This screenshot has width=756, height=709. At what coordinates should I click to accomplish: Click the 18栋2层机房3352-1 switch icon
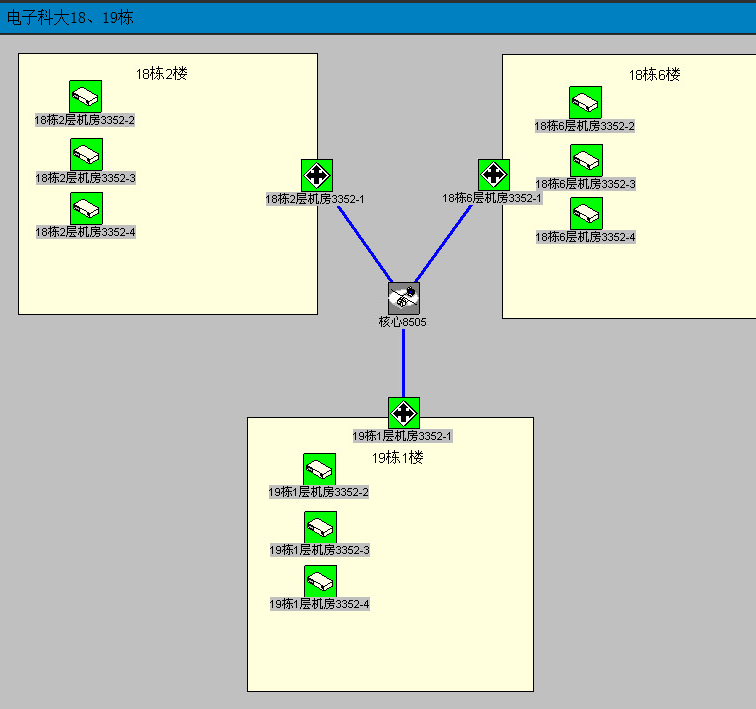click(x=317, y=175)
